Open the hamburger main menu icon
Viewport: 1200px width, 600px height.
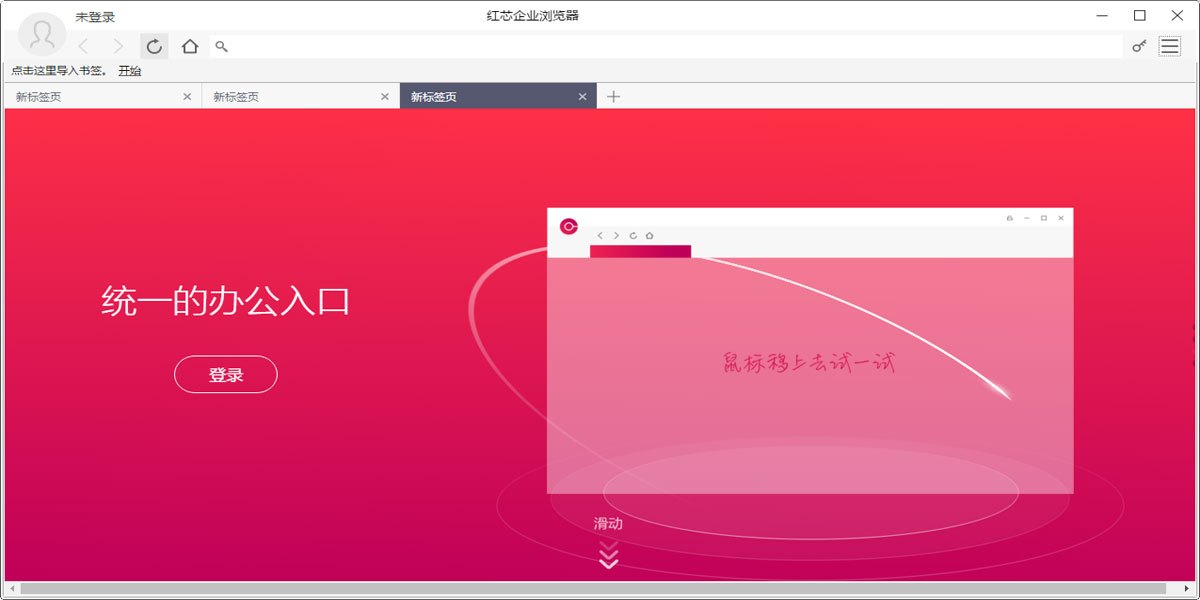[x=1169, y=46]
